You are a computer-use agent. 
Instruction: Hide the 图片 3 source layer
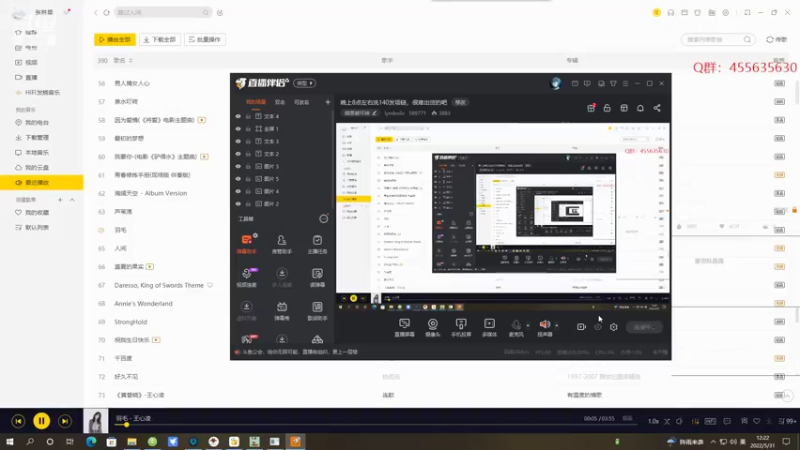pyautogui.click(x=238, y=166)
